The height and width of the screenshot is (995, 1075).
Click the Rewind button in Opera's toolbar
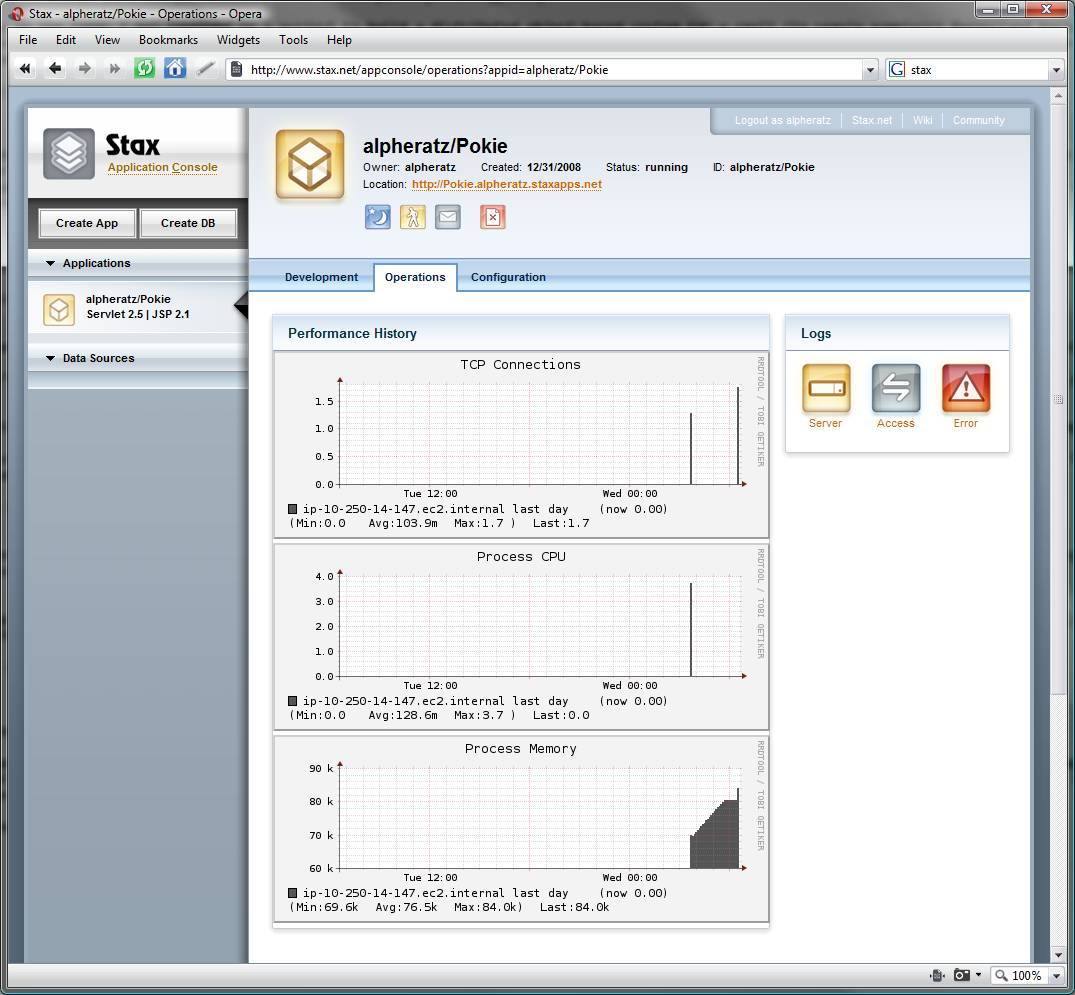point(25,69)
